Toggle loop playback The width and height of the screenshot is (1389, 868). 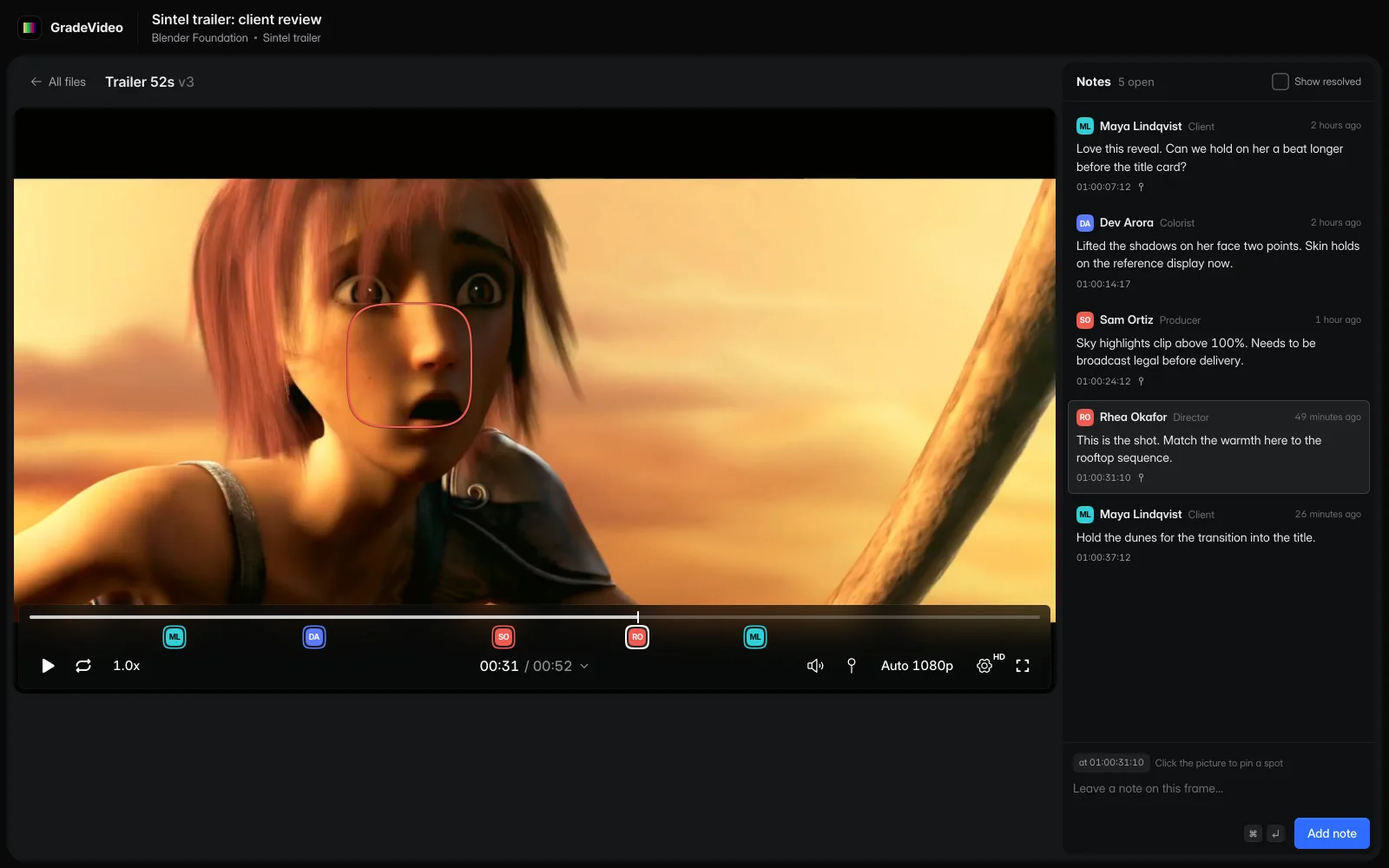tap(83, 666)
